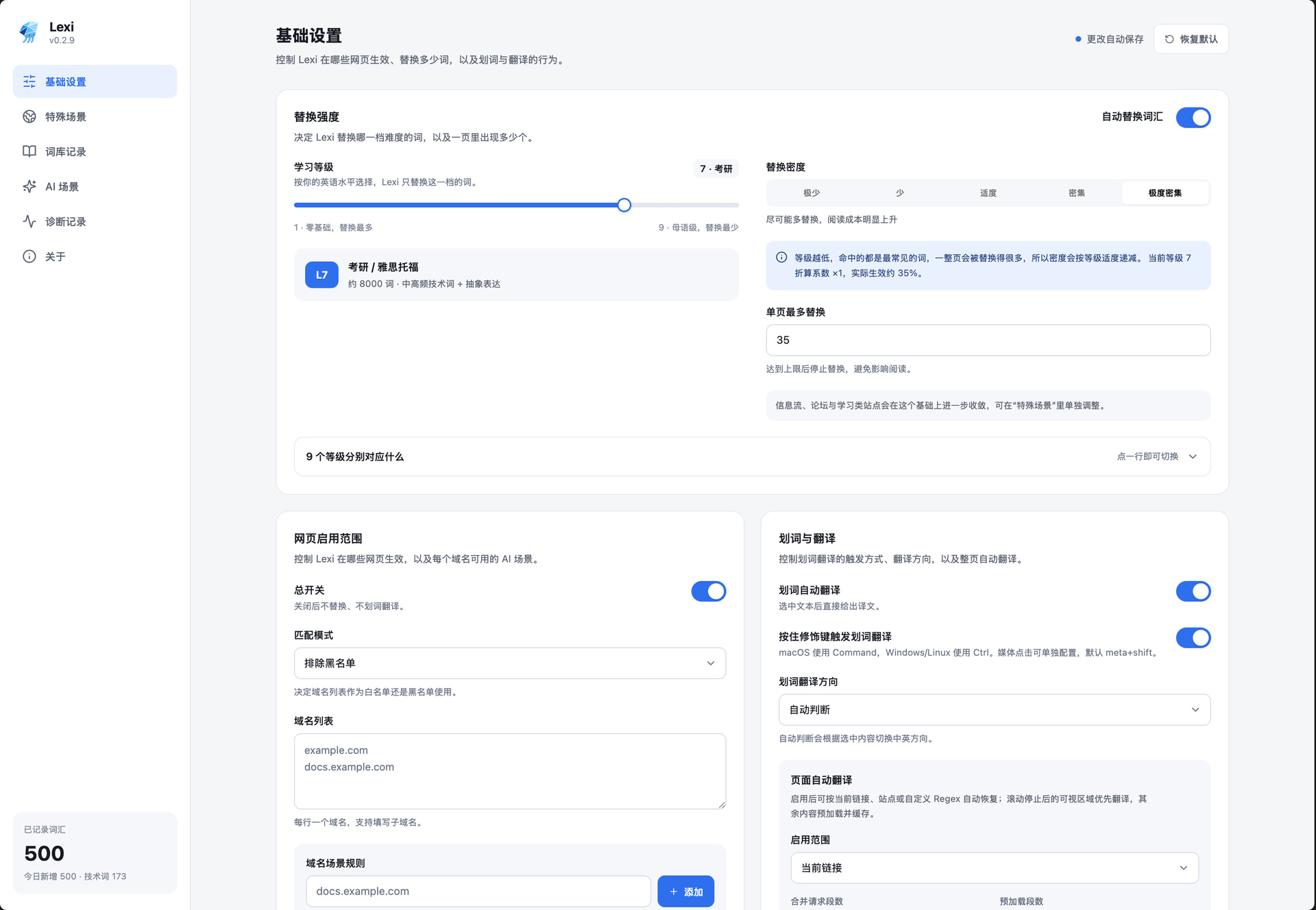Toggle the 自动替换词汇 switch
The height and width of the screenshot is (910, 1316).
(1193, 117)
